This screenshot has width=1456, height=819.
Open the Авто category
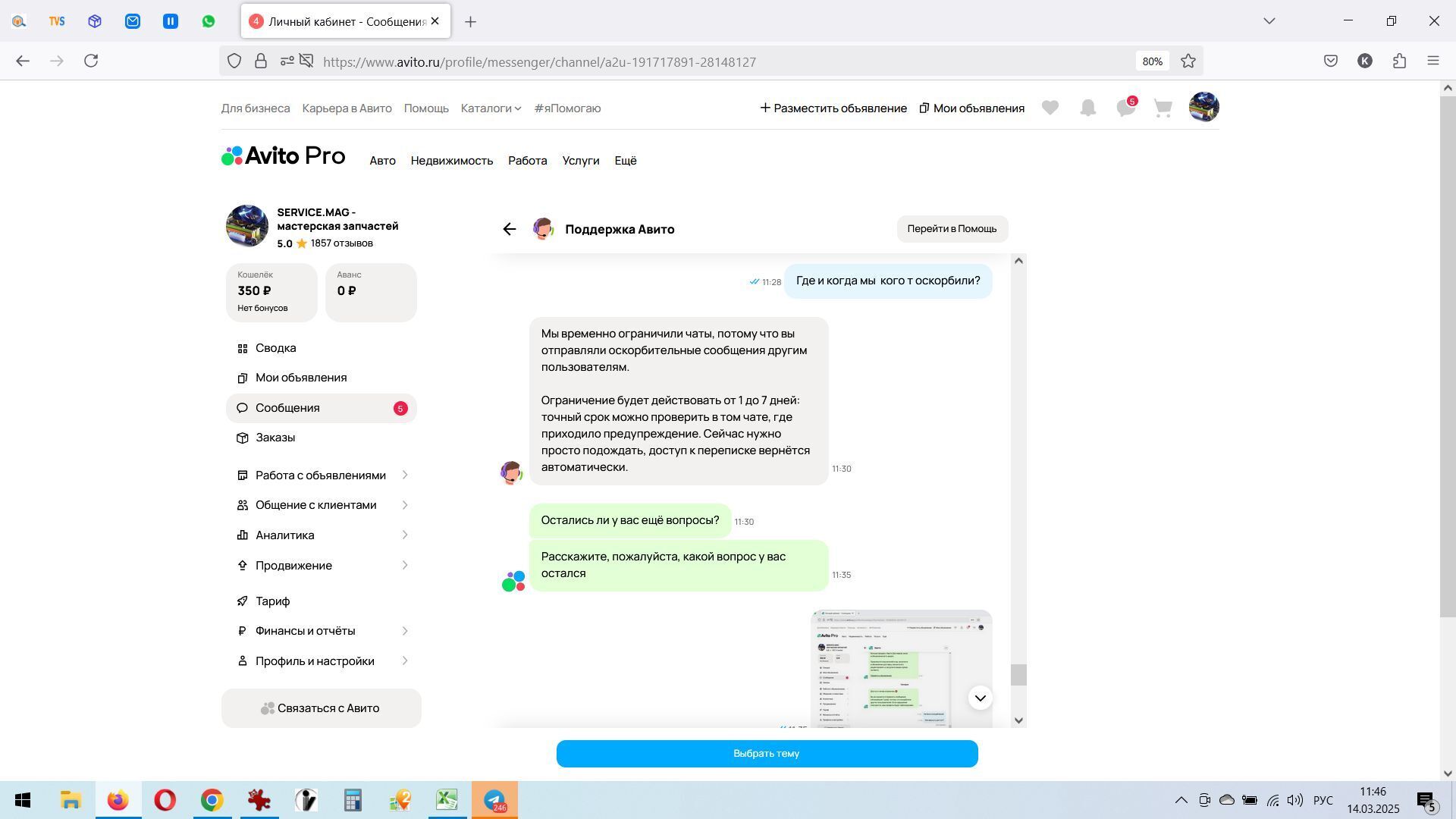tap(382, 161)
